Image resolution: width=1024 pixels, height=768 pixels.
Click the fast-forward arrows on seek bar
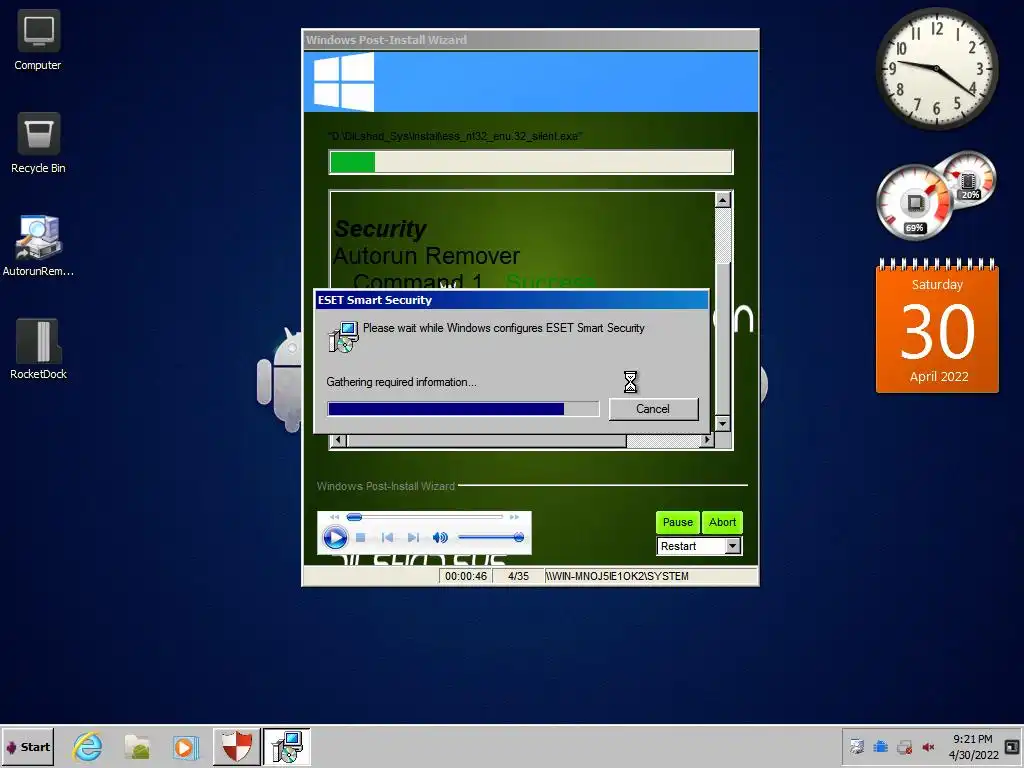(515, 517)
